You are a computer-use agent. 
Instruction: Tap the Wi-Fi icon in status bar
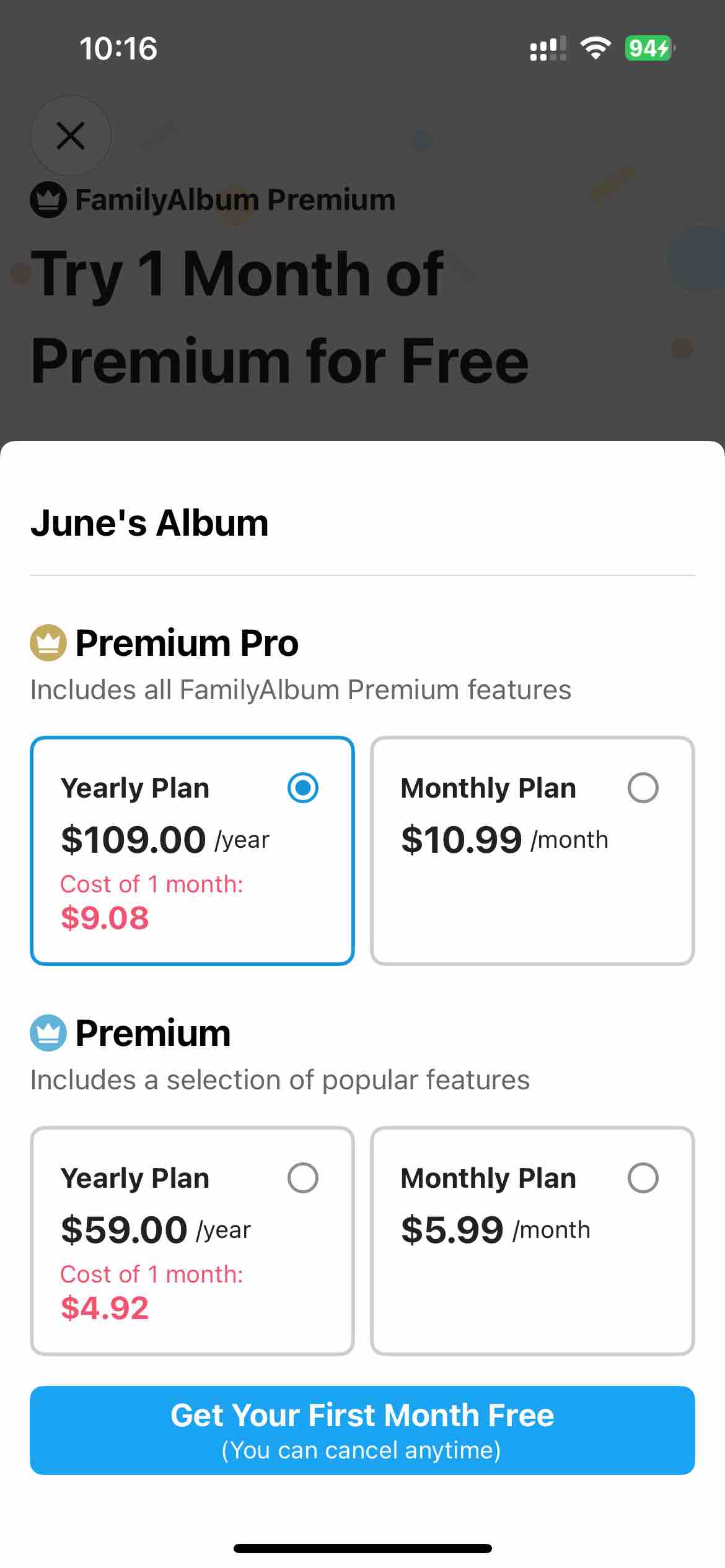pos(595,48)
